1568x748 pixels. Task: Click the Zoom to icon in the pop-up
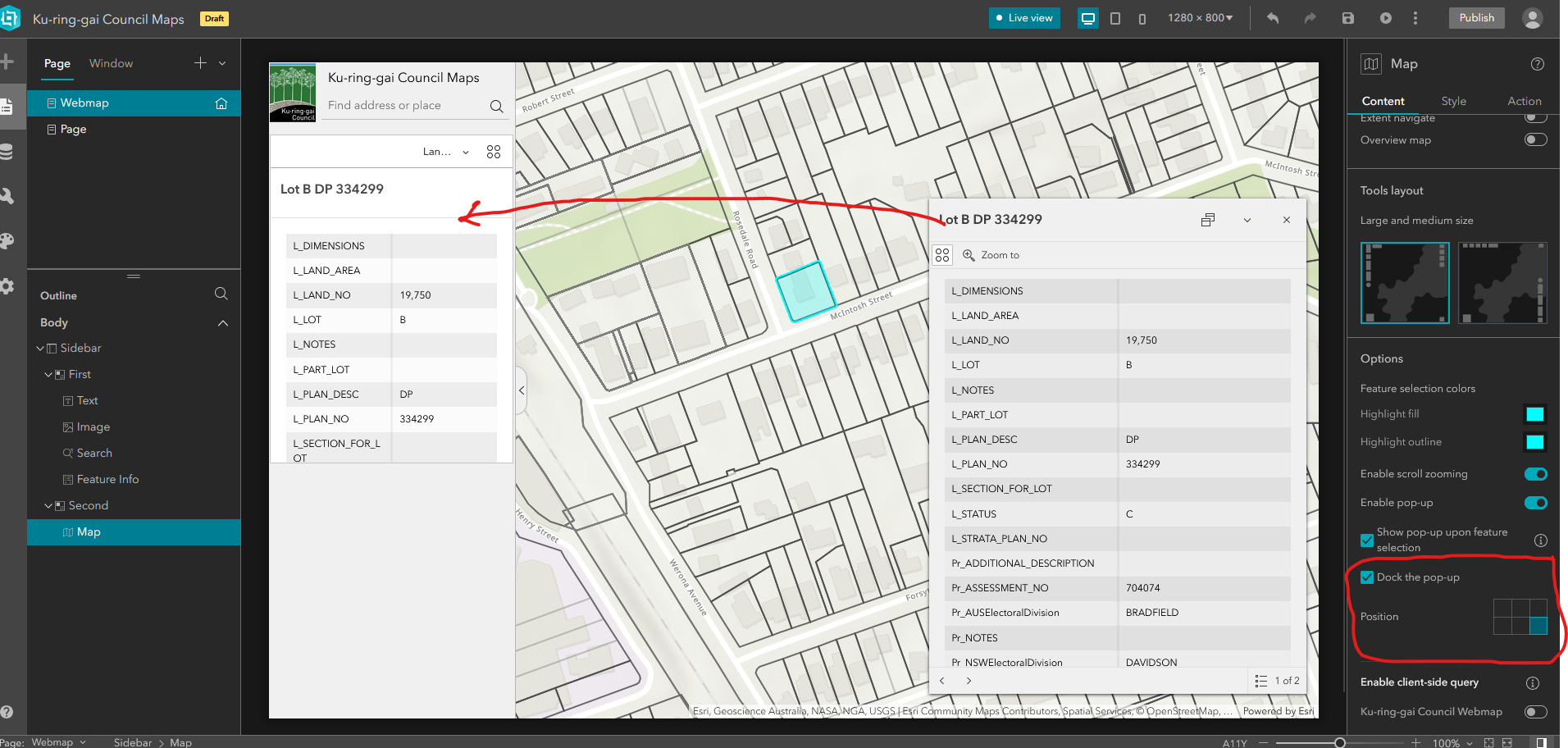pos(968,255)
